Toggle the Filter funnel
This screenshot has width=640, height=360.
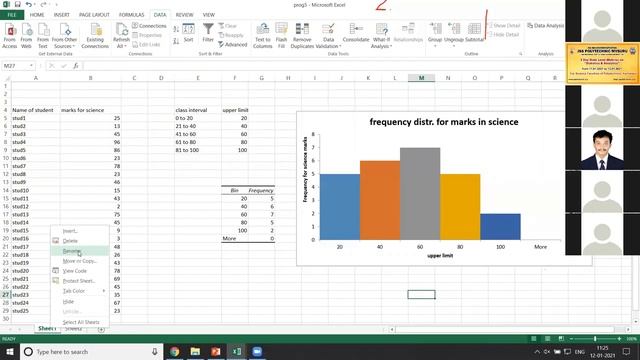coord(208,33)
